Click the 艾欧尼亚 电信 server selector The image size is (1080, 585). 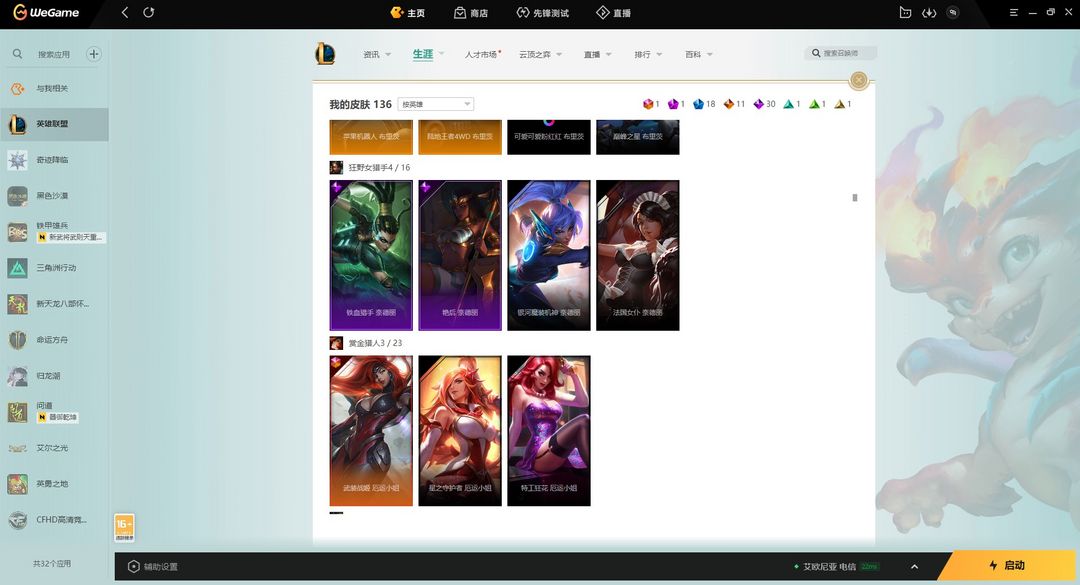[836, 566]
